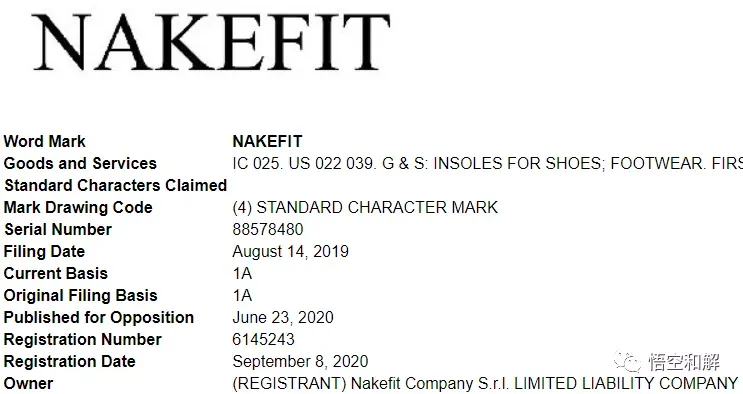The width and height of the screenshot is (743, 394).
Task: Click serial number 88578480
Action: coord(268,229)
